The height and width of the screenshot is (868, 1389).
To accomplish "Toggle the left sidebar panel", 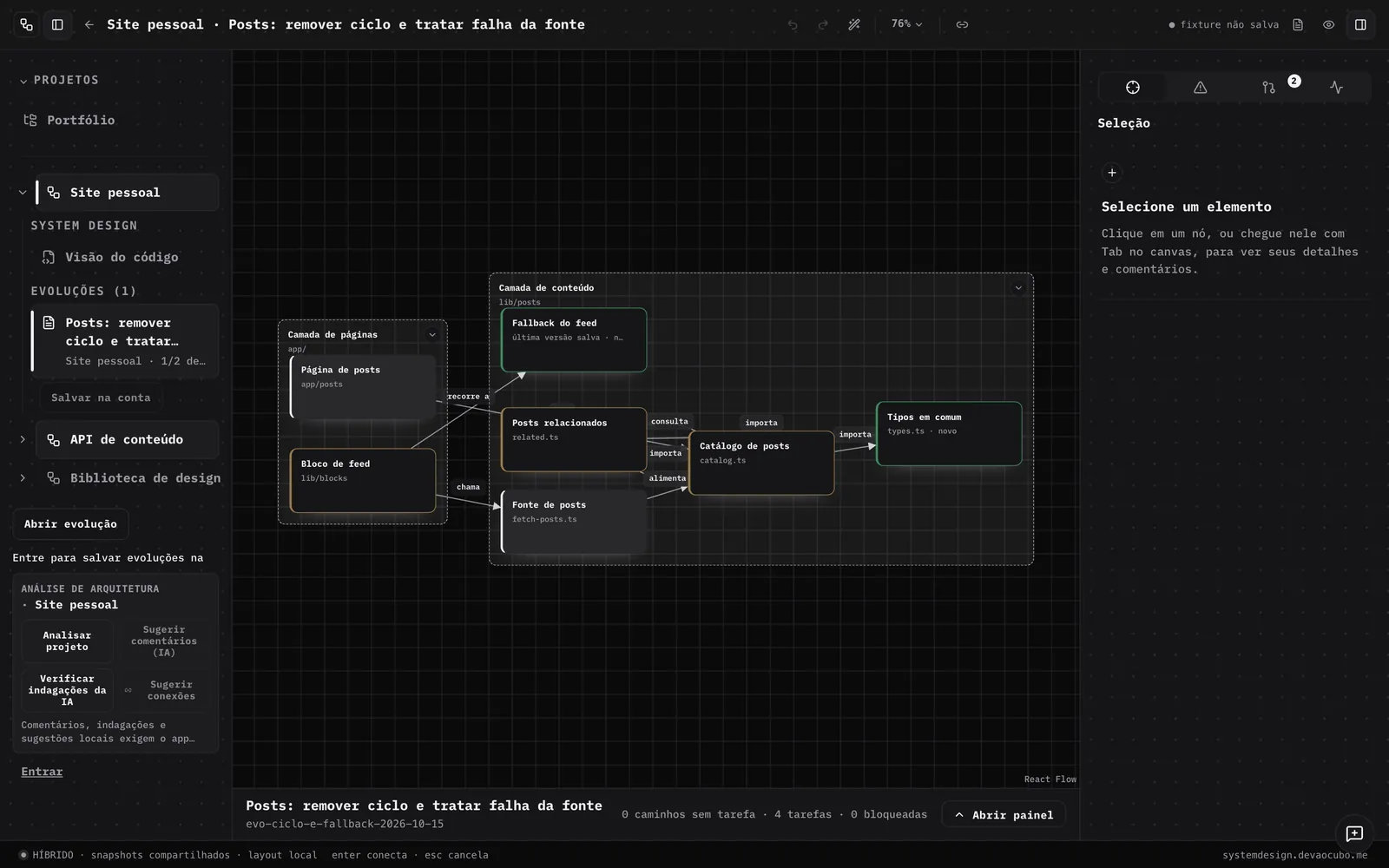I will 57,24.
